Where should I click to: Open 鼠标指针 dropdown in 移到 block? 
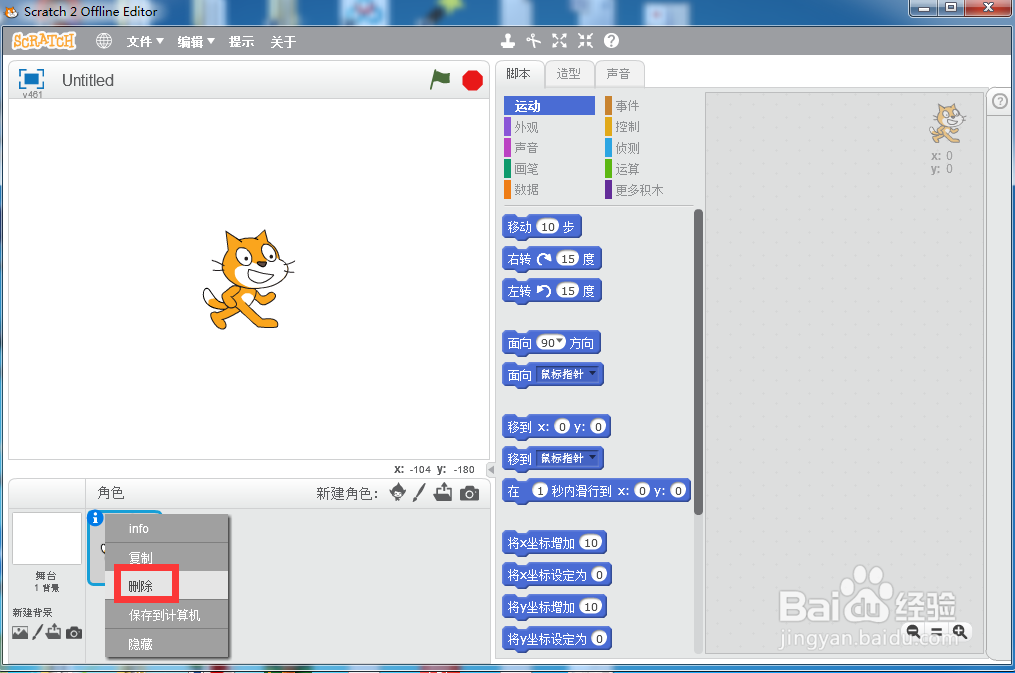click(568, 458)
